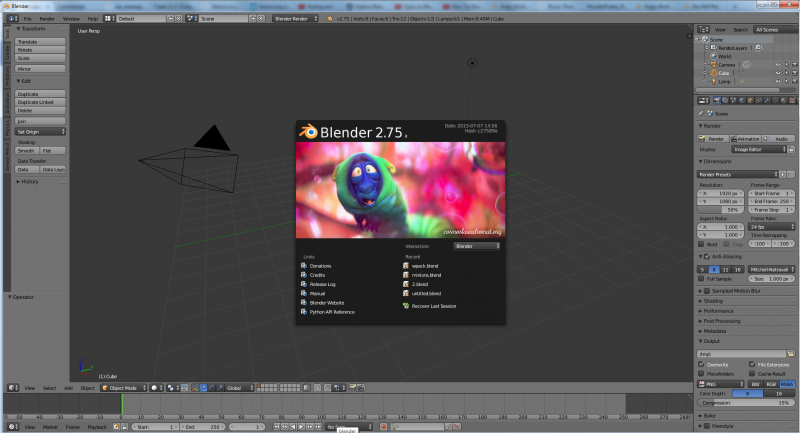
Task: Select the World item icon in outliner
Action: click(x=714, y=56)
